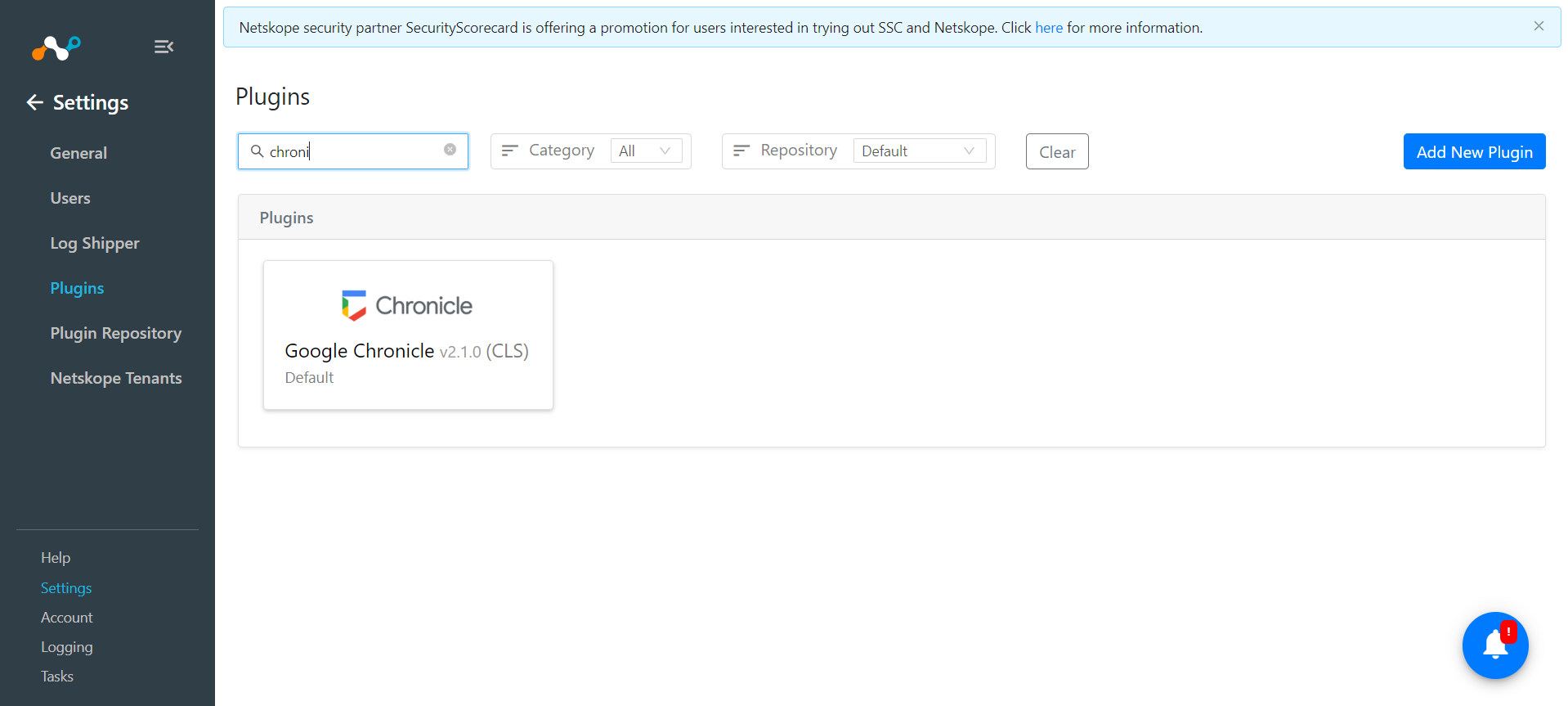Click the search magnifier icon
Viewport: 1568px width, 706px height.
click(x=257, y=151)
